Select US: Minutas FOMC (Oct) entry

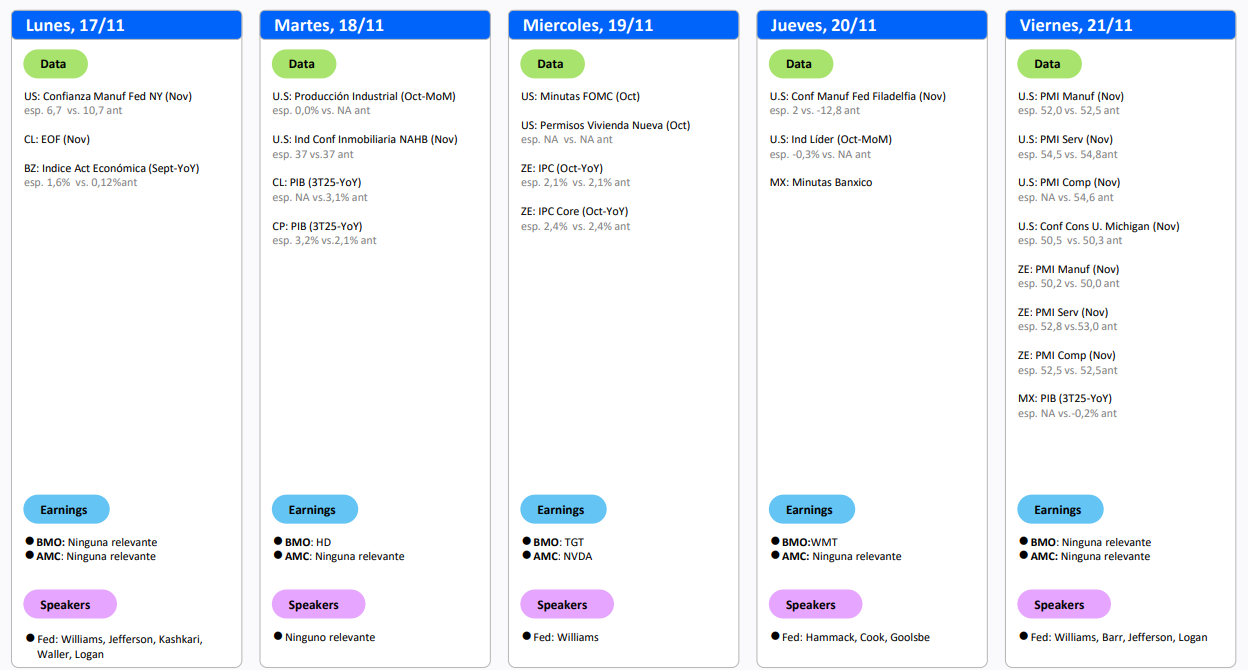point(580,97)
